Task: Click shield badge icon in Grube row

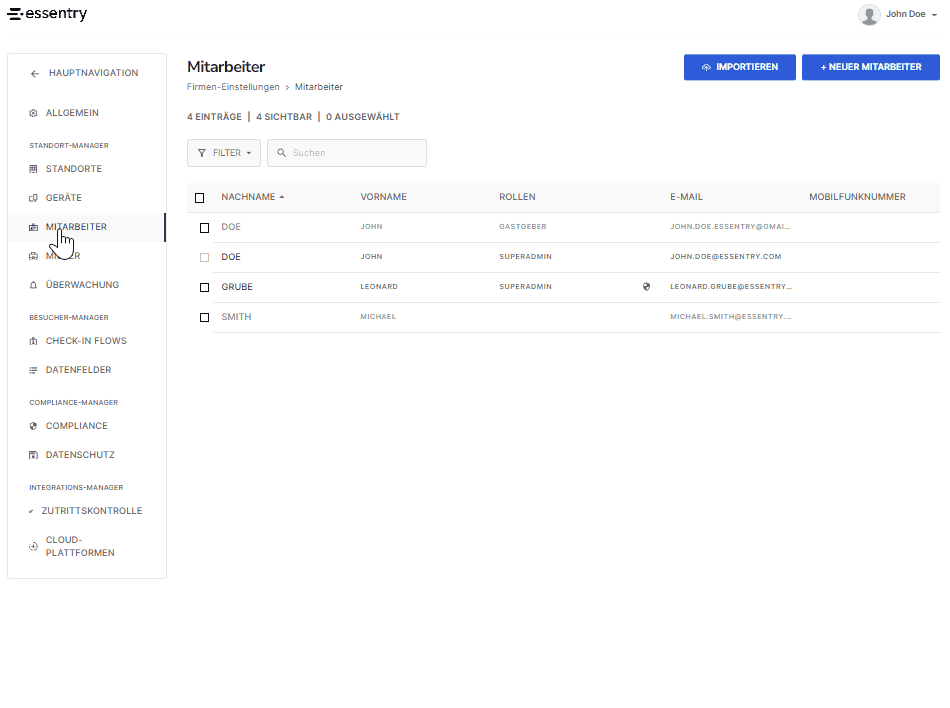Action: click(x=646, y=287)
